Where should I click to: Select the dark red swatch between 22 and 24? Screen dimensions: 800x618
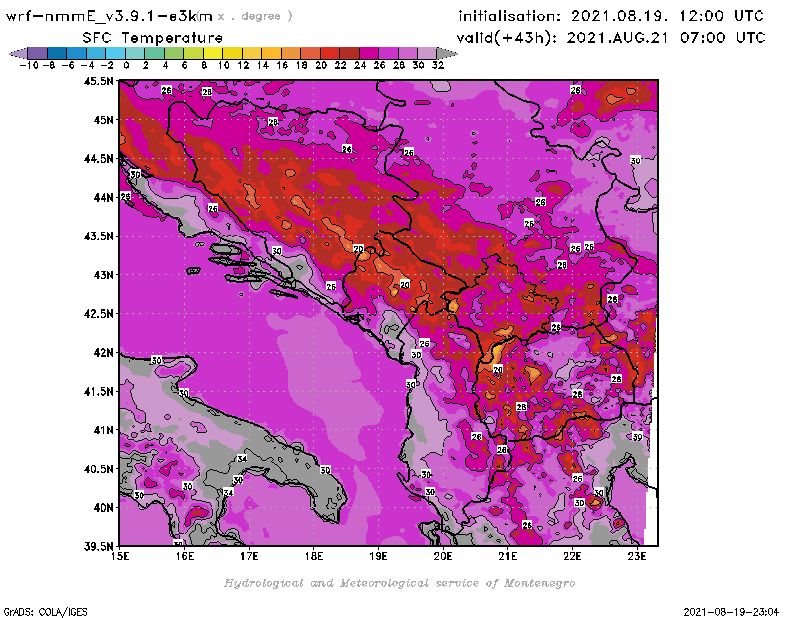tap(349, 53)
